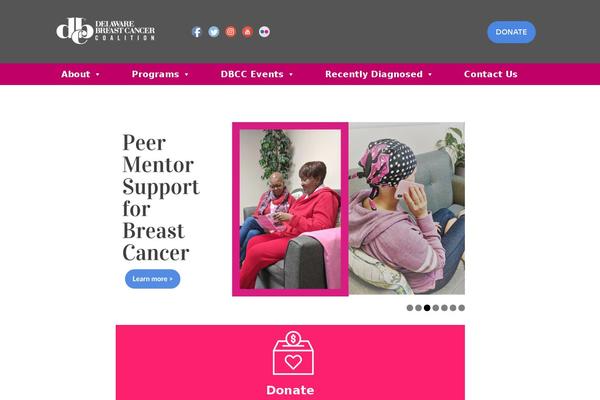Screen dimensions: 600x400
Task: Open the Facebook social icon
Action: [197, 32]
